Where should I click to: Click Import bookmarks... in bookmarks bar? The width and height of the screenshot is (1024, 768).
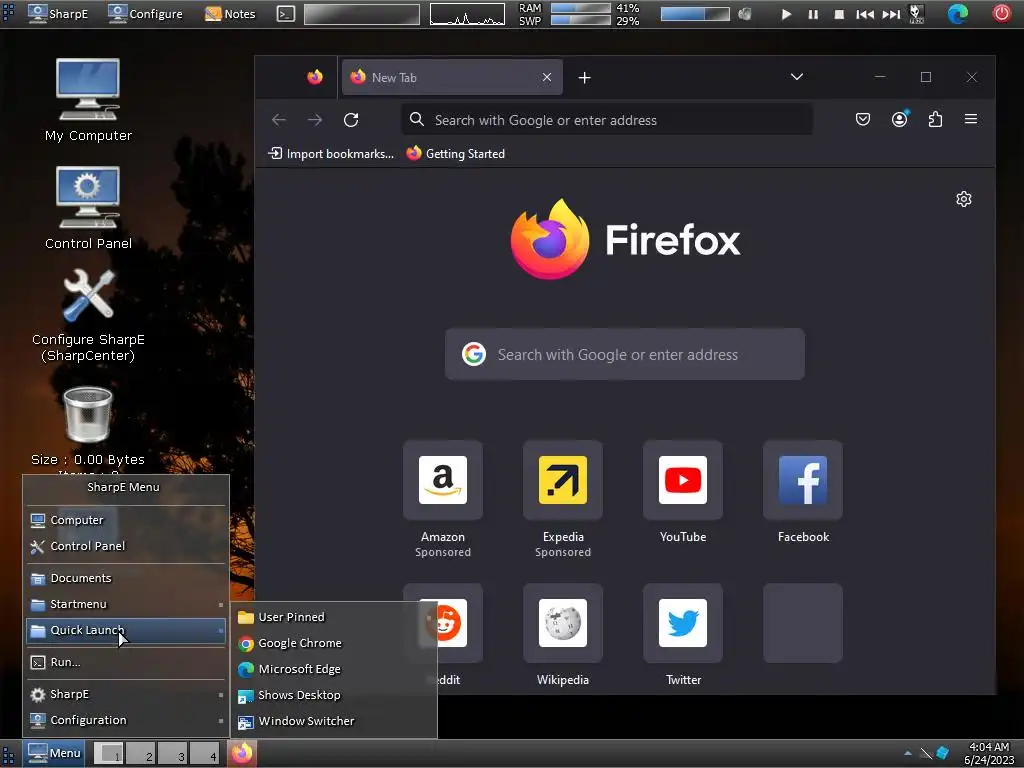331,153
